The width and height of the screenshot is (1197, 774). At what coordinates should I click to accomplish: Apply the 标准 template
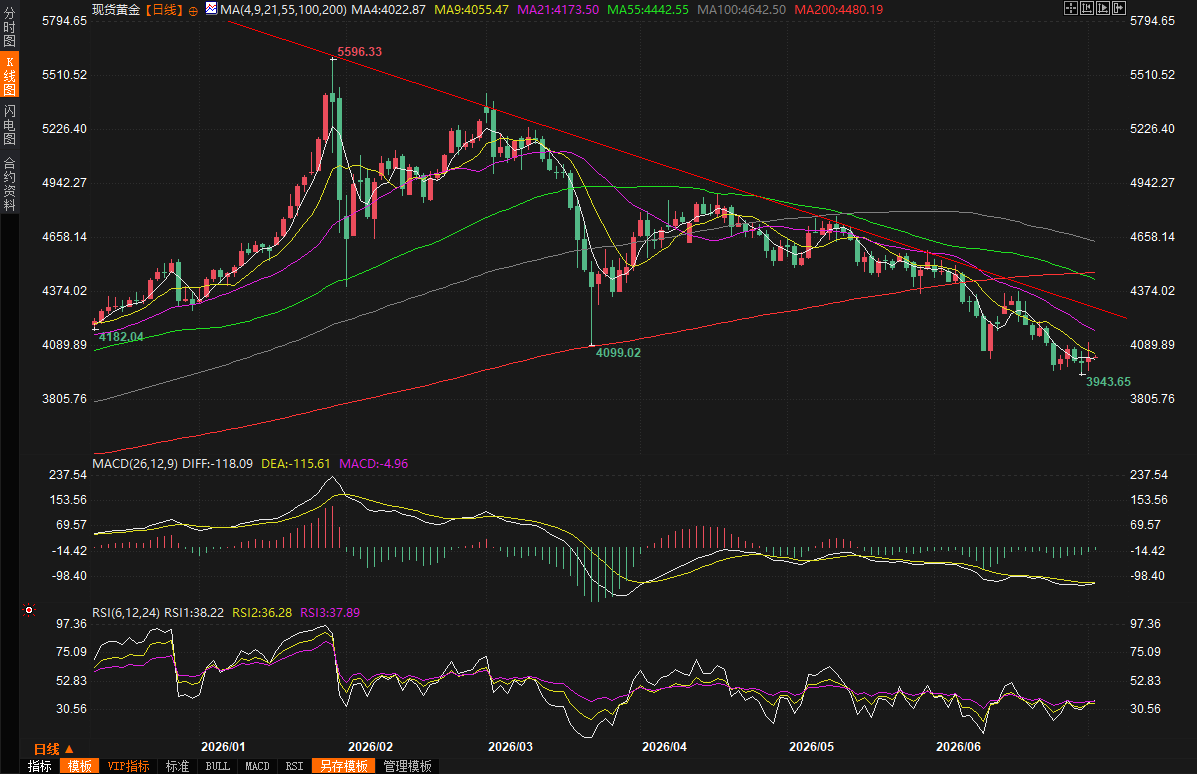(x=177, y=766)
